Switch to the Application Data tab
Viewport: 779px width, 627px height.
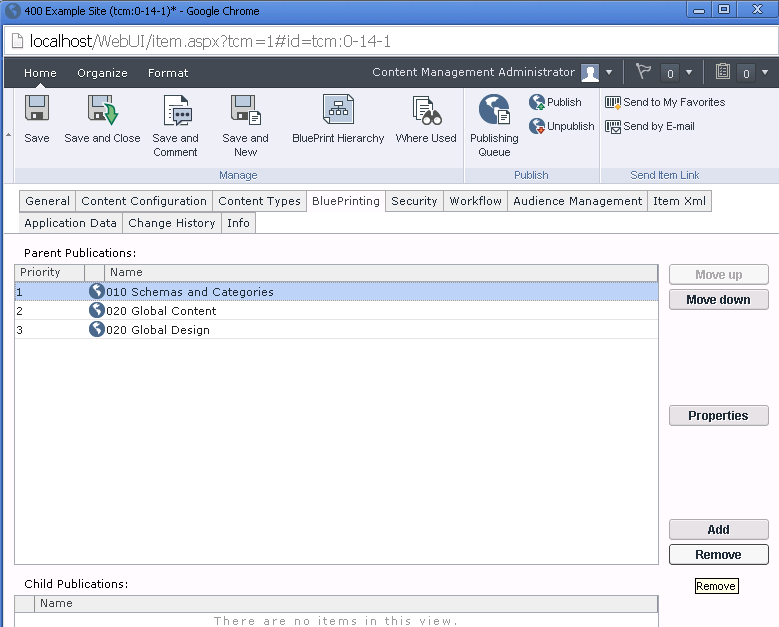[x=71, y=223]
